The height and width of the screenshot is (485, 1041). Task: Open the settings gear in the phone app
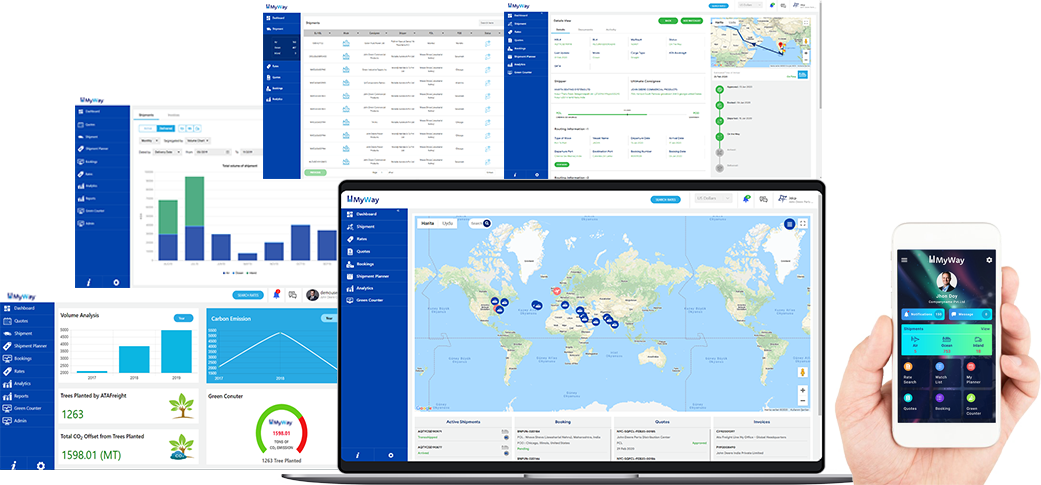[x=989, y=260]
